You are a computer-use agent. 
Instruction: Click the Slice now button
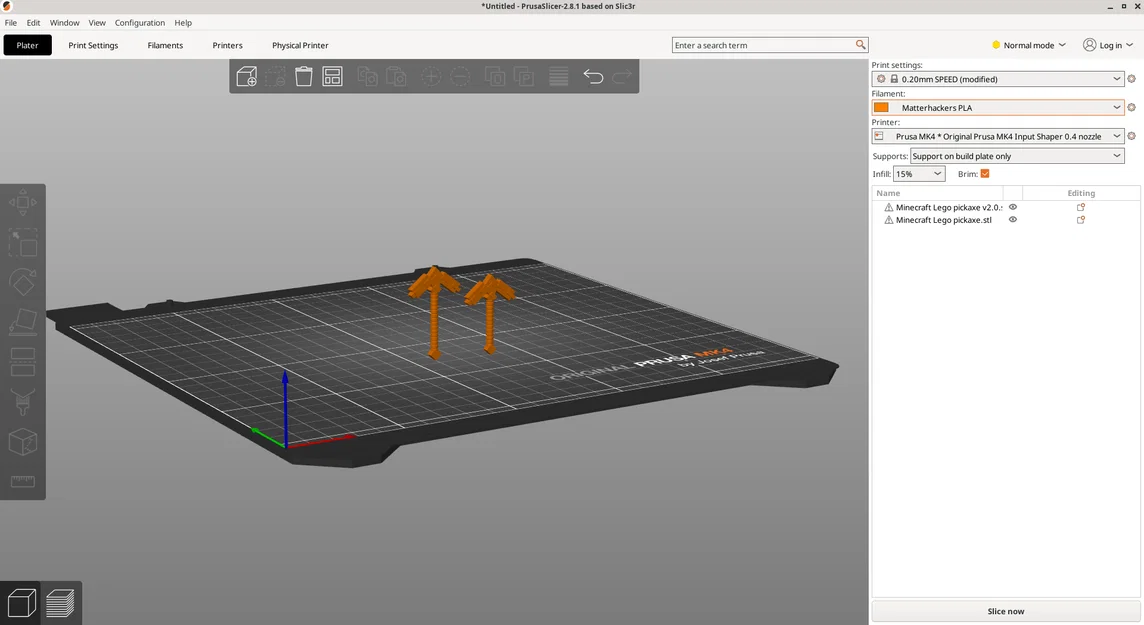[1005, 611]
